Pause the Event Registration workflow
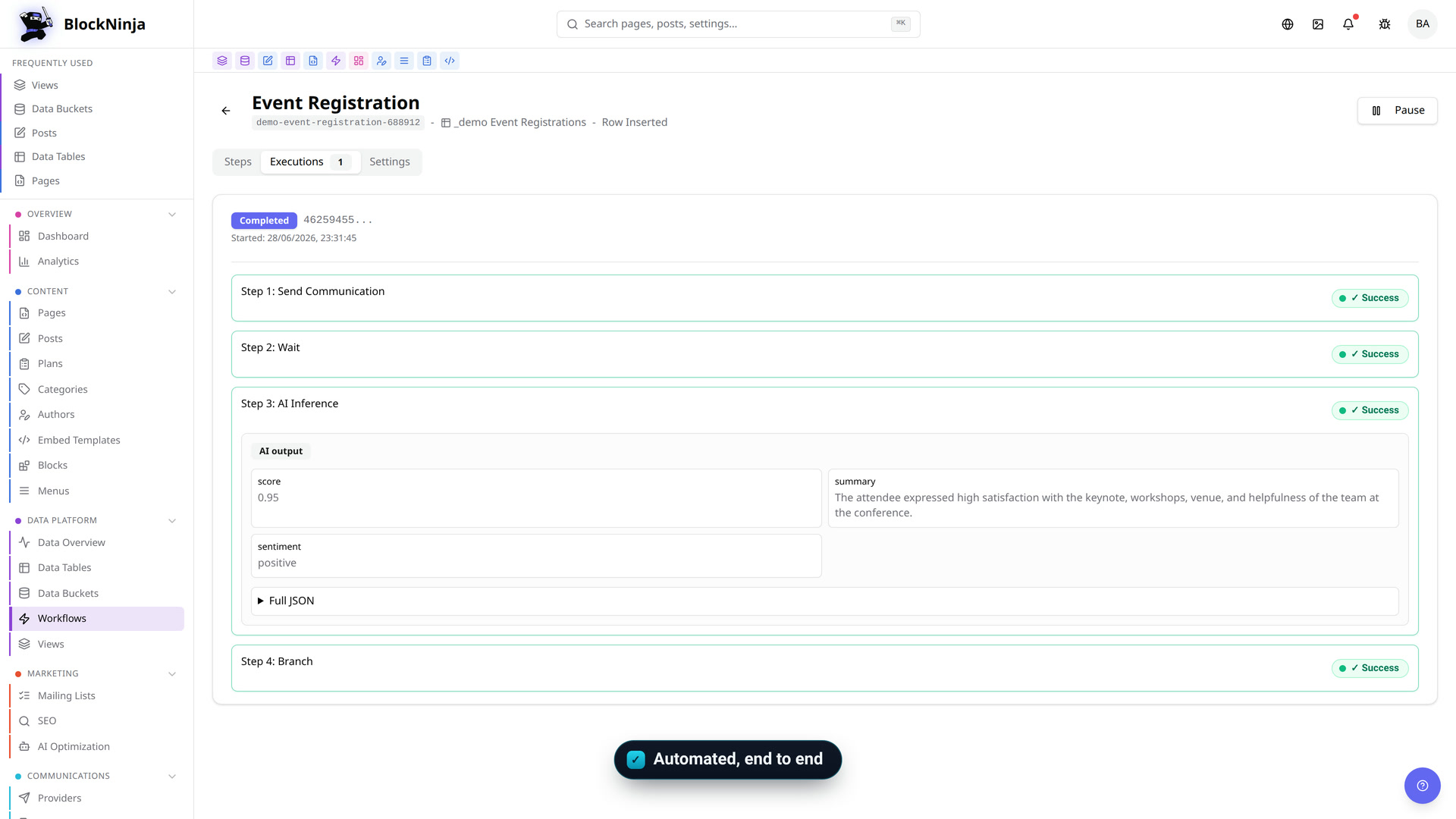Viewport: 1456px width, 819px height. coord(1397,111)
